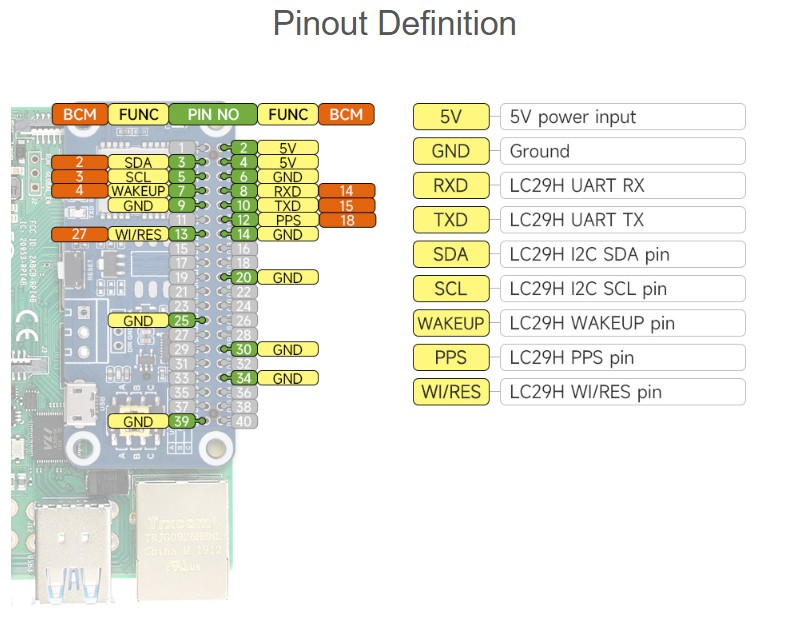Viewport: 786px width, 633px height.
Task: Select WI/RES label at pin 13
Action: [138, 234]
